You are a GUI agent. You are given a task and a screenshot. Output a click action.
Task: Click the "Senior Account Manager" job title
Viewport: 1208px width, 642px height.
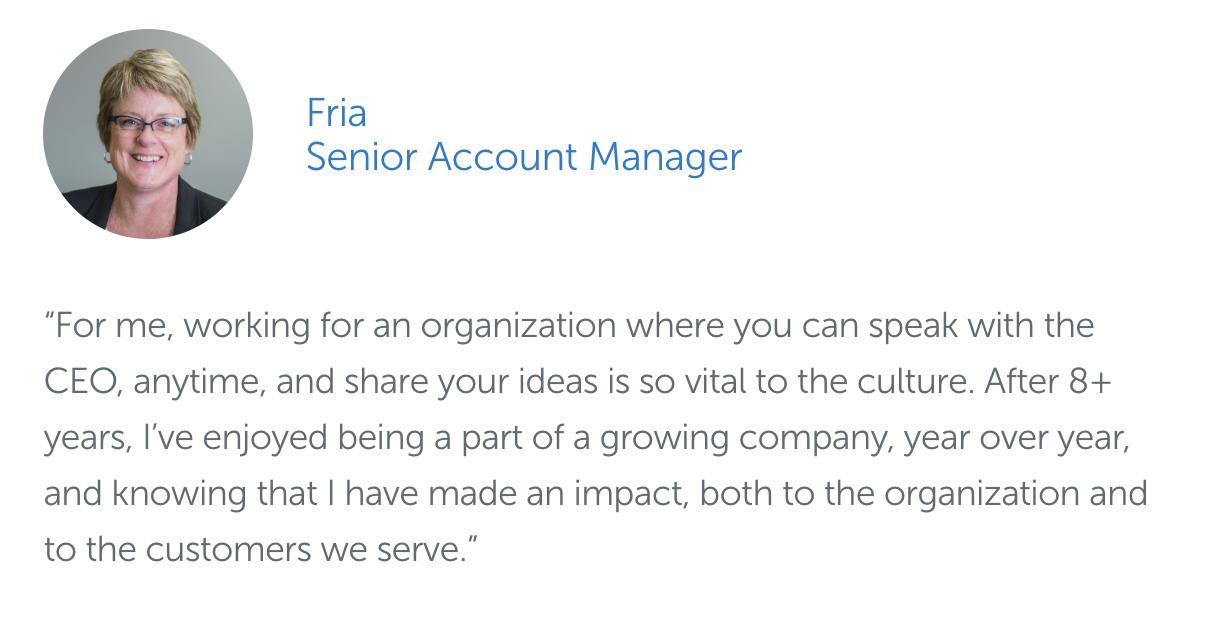point(524,157)
